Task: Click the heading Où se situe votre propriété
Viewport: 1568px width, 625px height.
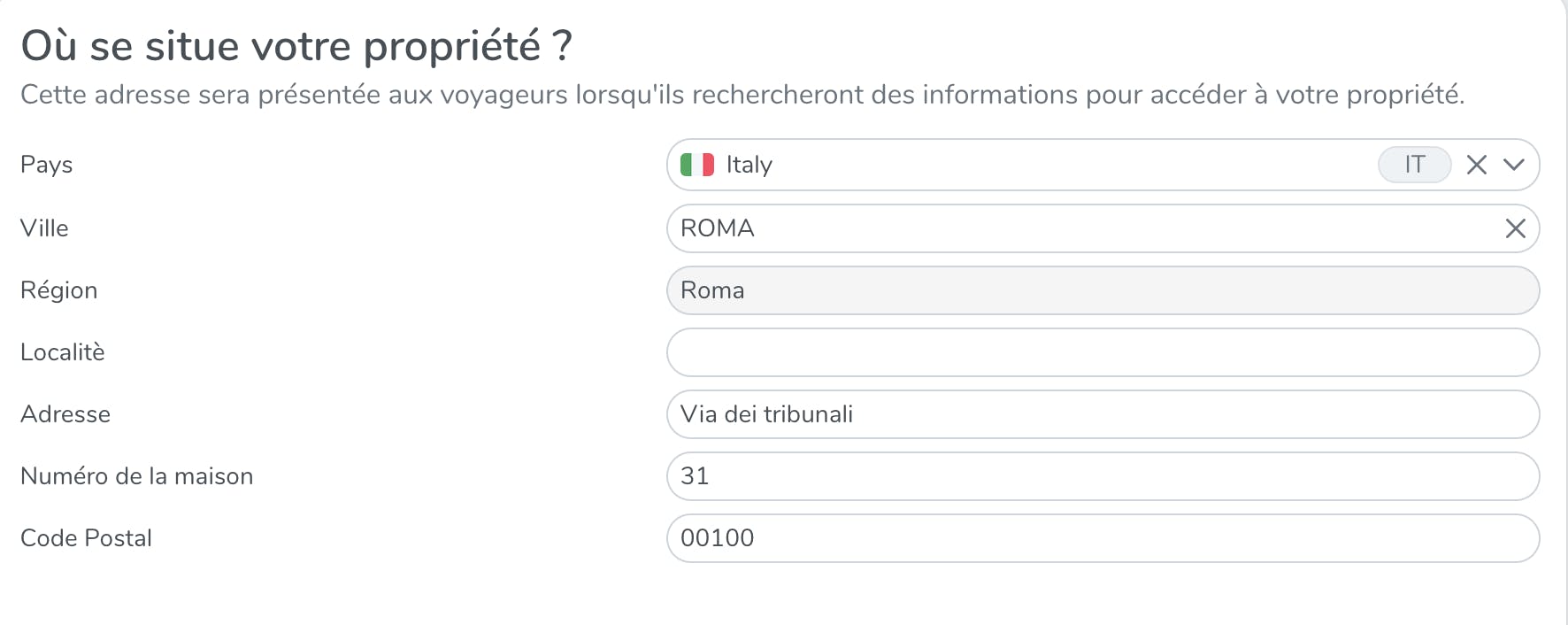Action: [296, 46]
